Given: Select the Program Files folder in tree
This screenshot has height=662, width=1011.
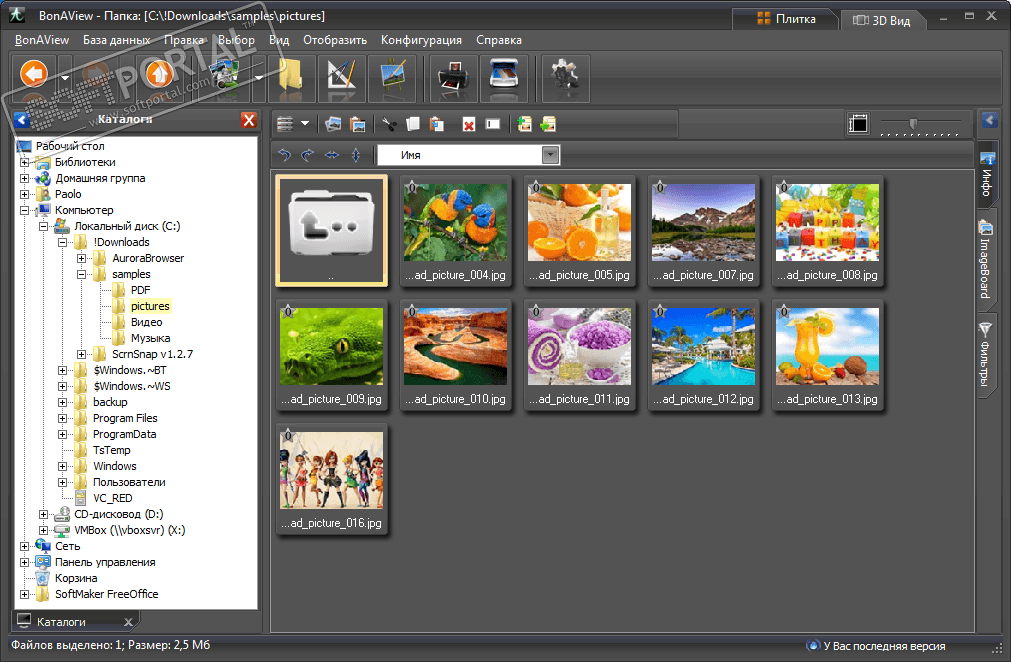Looking at the screenshot, I should 125,418.
